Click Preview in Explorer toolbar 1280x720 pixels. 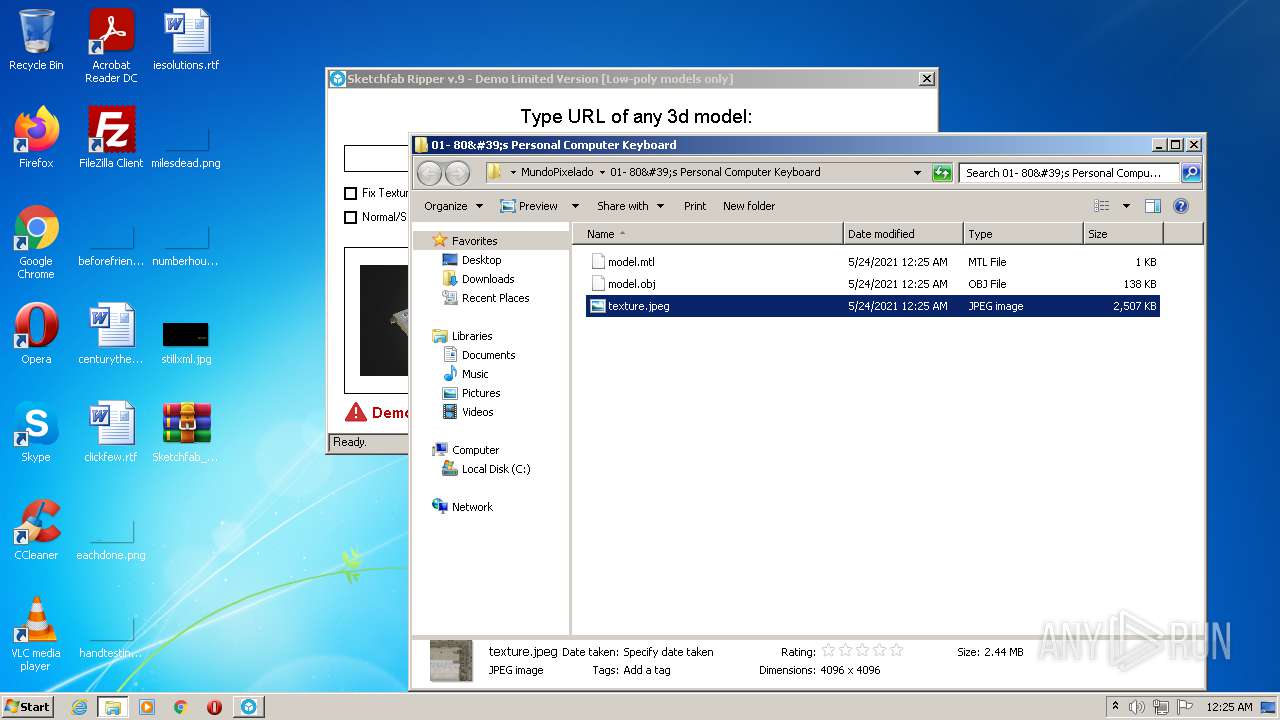point(530,206)
